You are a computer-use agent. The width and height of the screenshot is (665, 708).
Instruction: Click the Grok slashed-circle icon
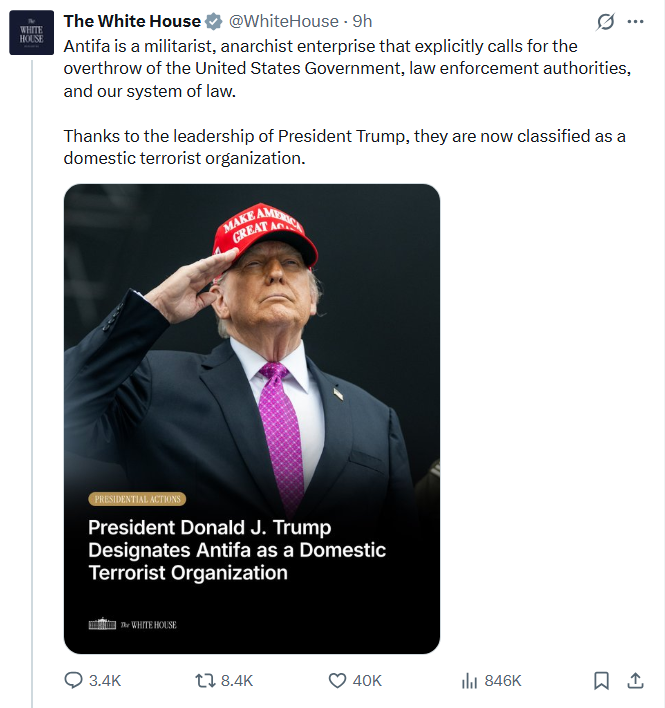click(605, 22)
